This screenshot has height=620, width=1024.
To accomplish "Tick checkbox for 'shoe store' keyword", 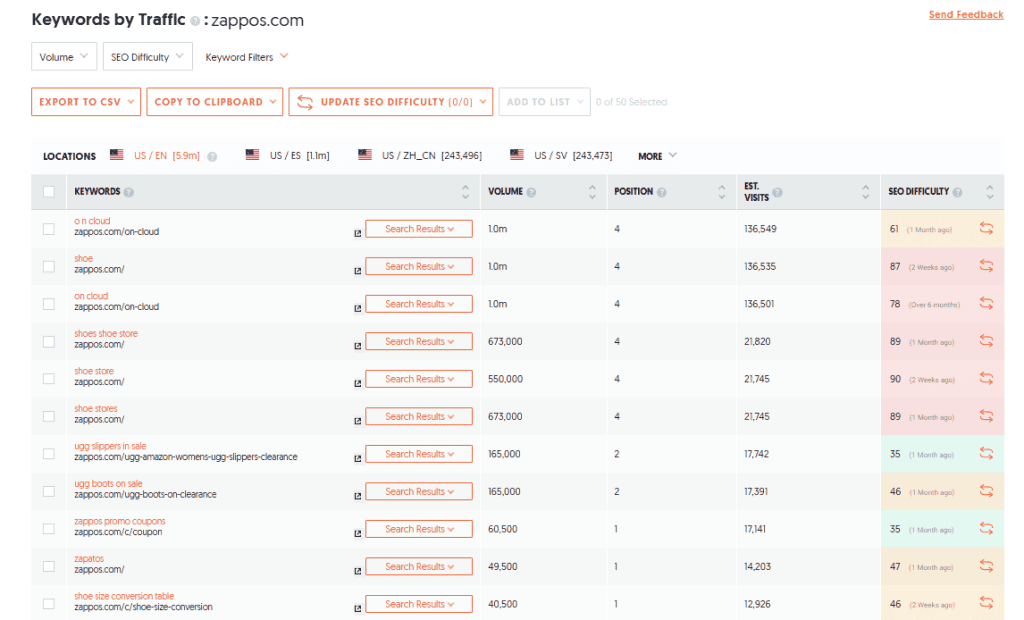I will tap(49, 379).
